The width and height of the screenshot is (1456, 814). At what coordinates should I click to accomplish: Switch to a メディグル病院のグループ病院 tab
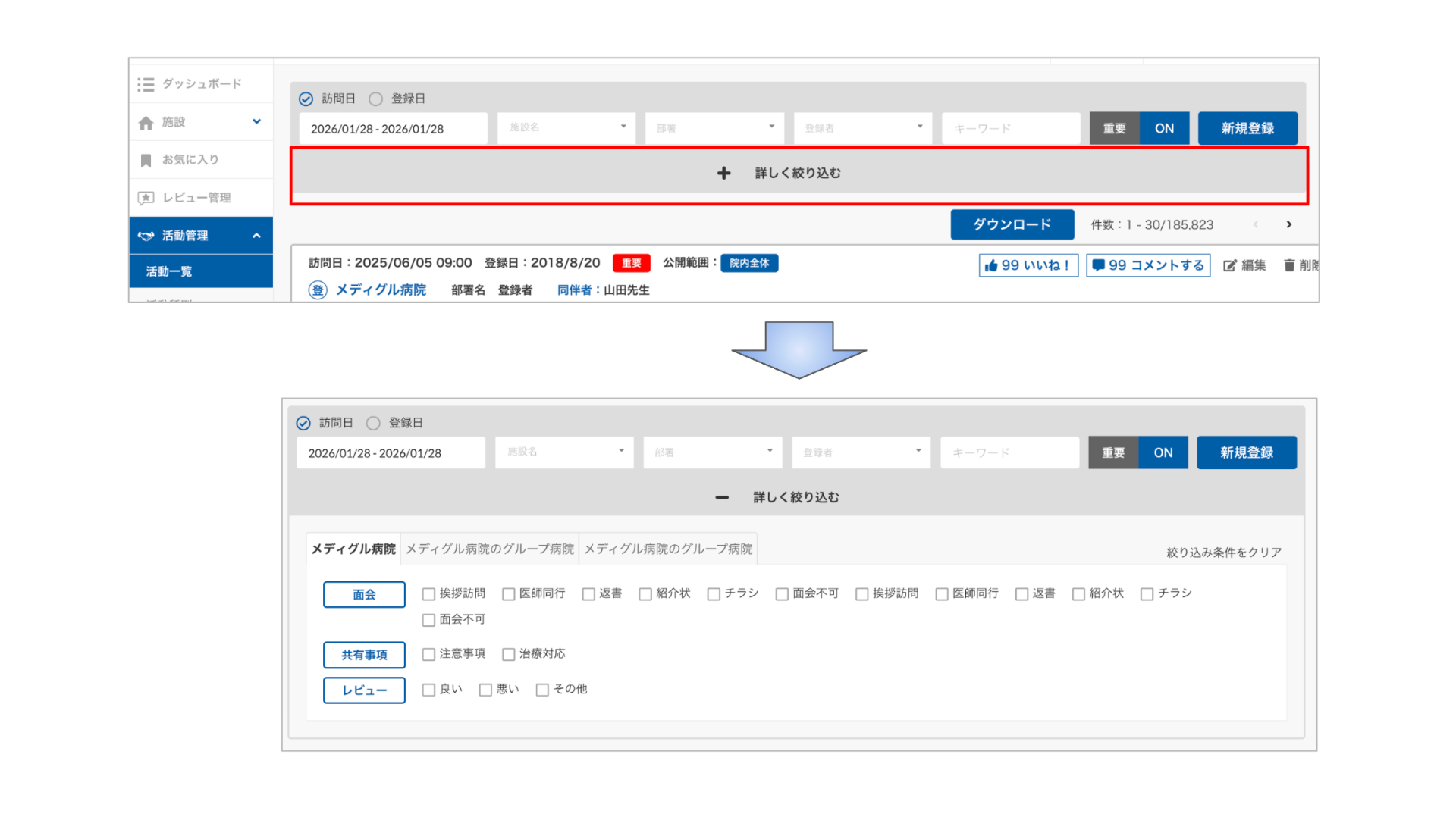point(489,548)
